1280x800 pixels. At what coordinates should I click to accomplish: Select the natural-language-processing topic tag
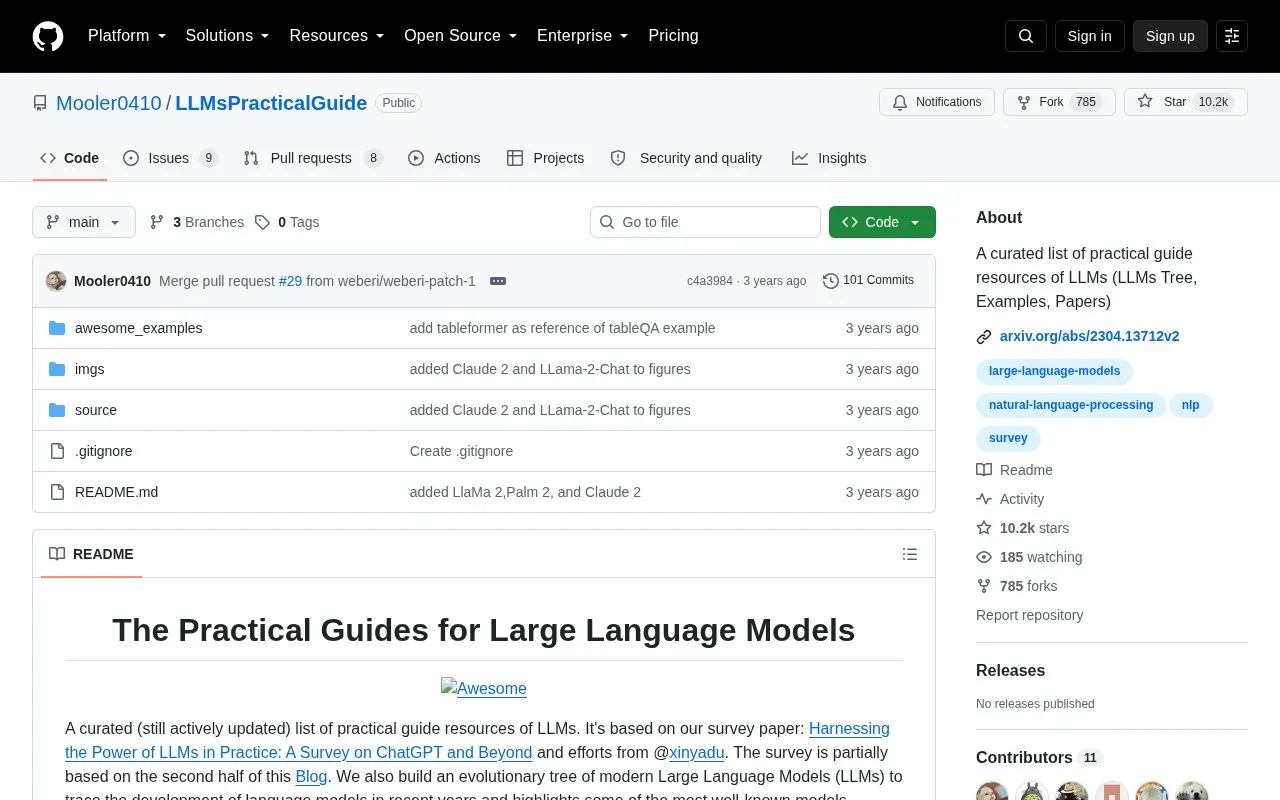tap(1071, 405)
